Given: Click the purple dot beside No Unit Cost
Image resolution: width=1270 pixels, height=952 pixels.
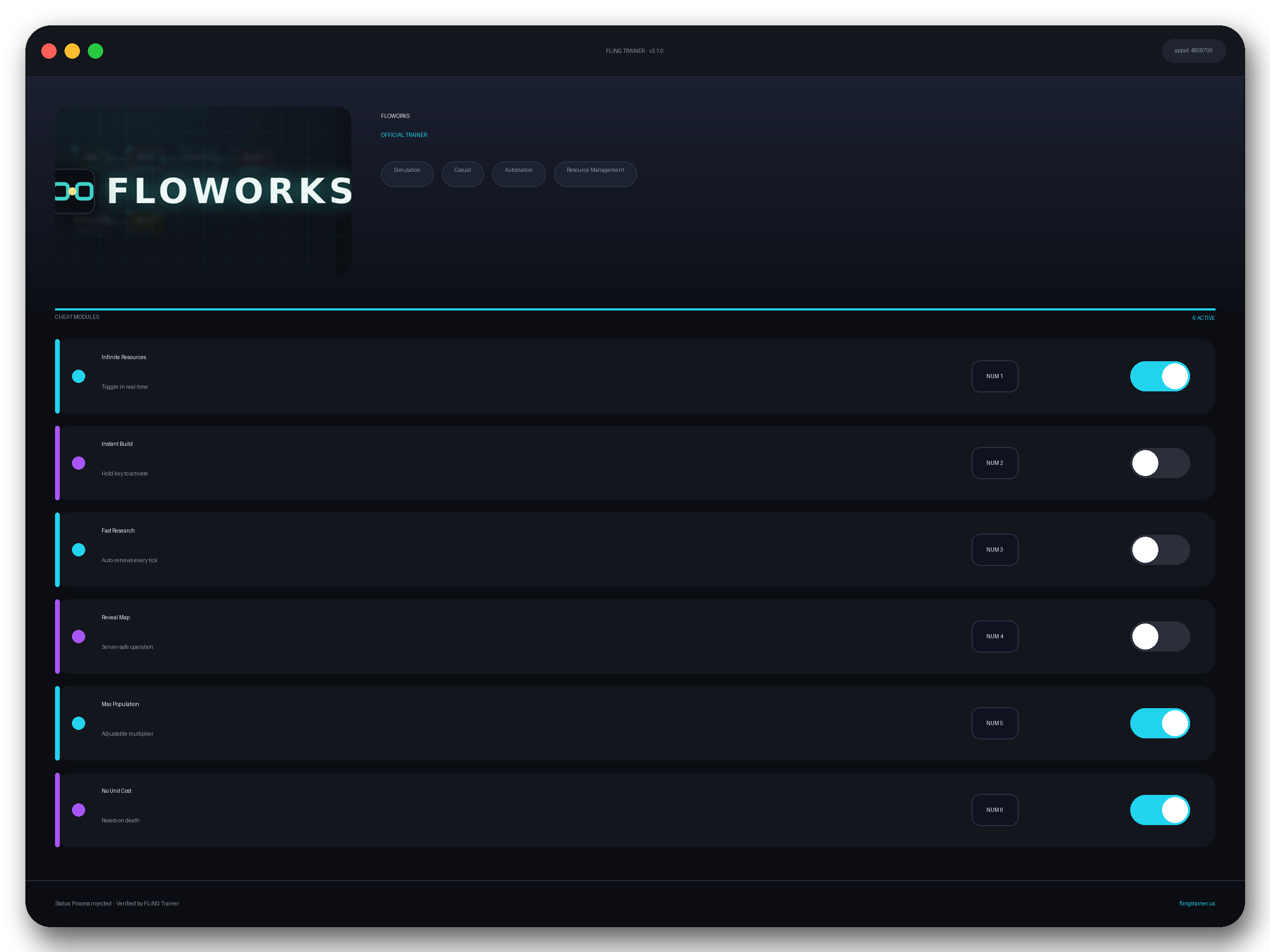Looking at the screenshot, I should tap(79, 810).
